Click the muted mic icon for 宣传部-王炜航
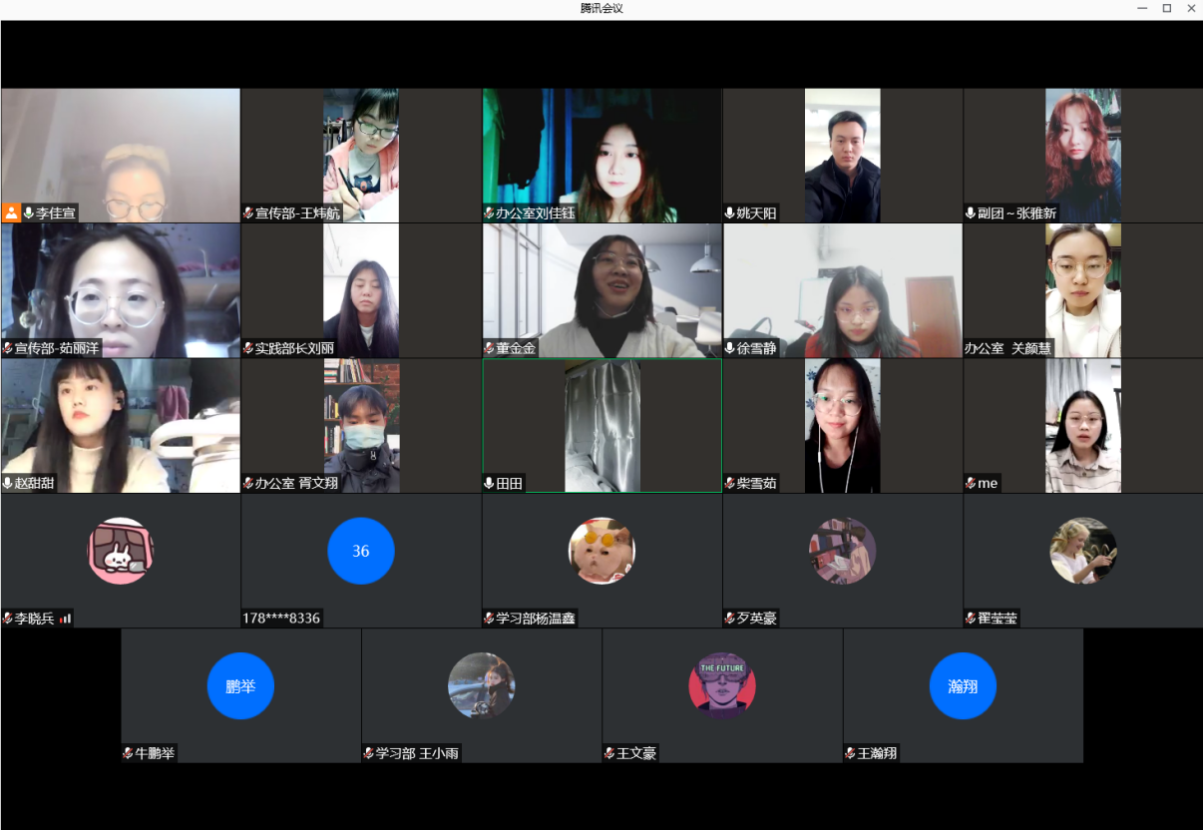This screenshot has height=830, width=1203. [x=248, y=213]
